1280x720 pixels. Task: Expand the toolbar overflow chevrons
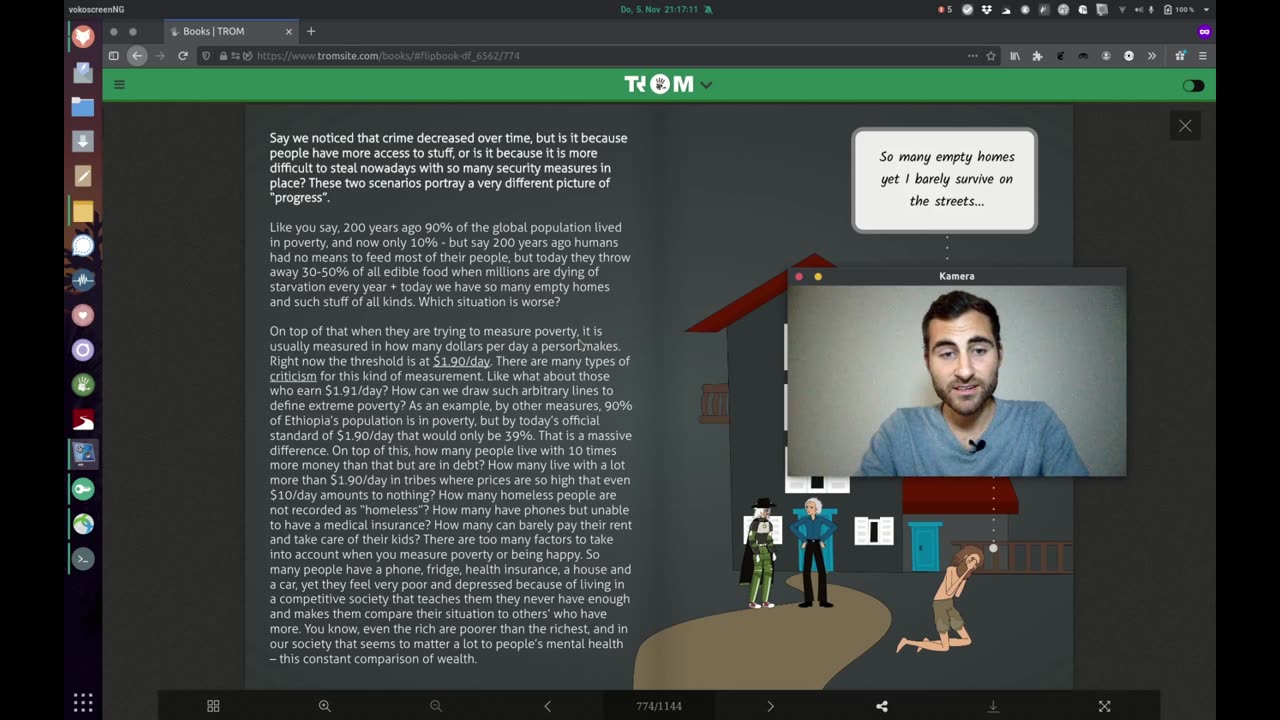[x=1152, y=56]
